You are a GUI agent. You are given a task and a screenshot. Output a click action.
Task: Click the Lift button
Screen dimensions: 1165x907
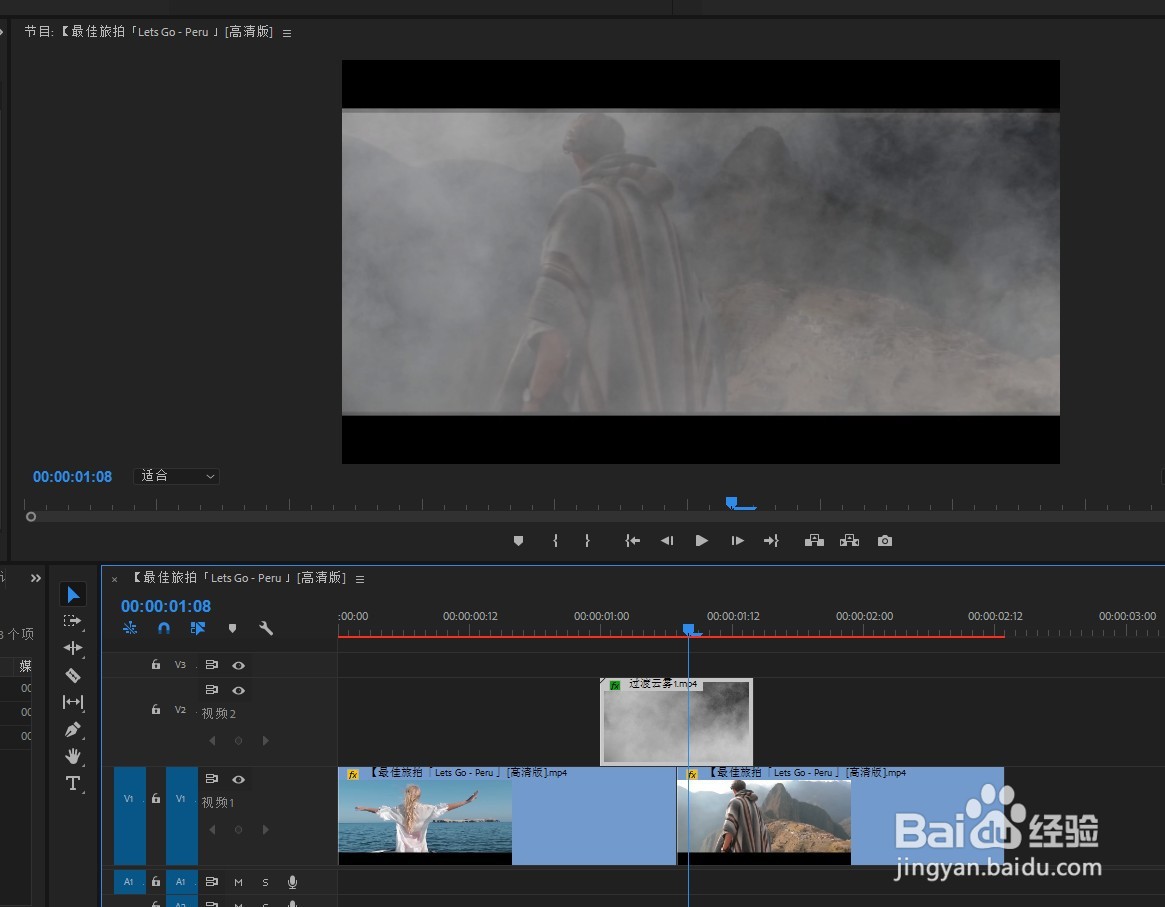[x=814, y=541]
